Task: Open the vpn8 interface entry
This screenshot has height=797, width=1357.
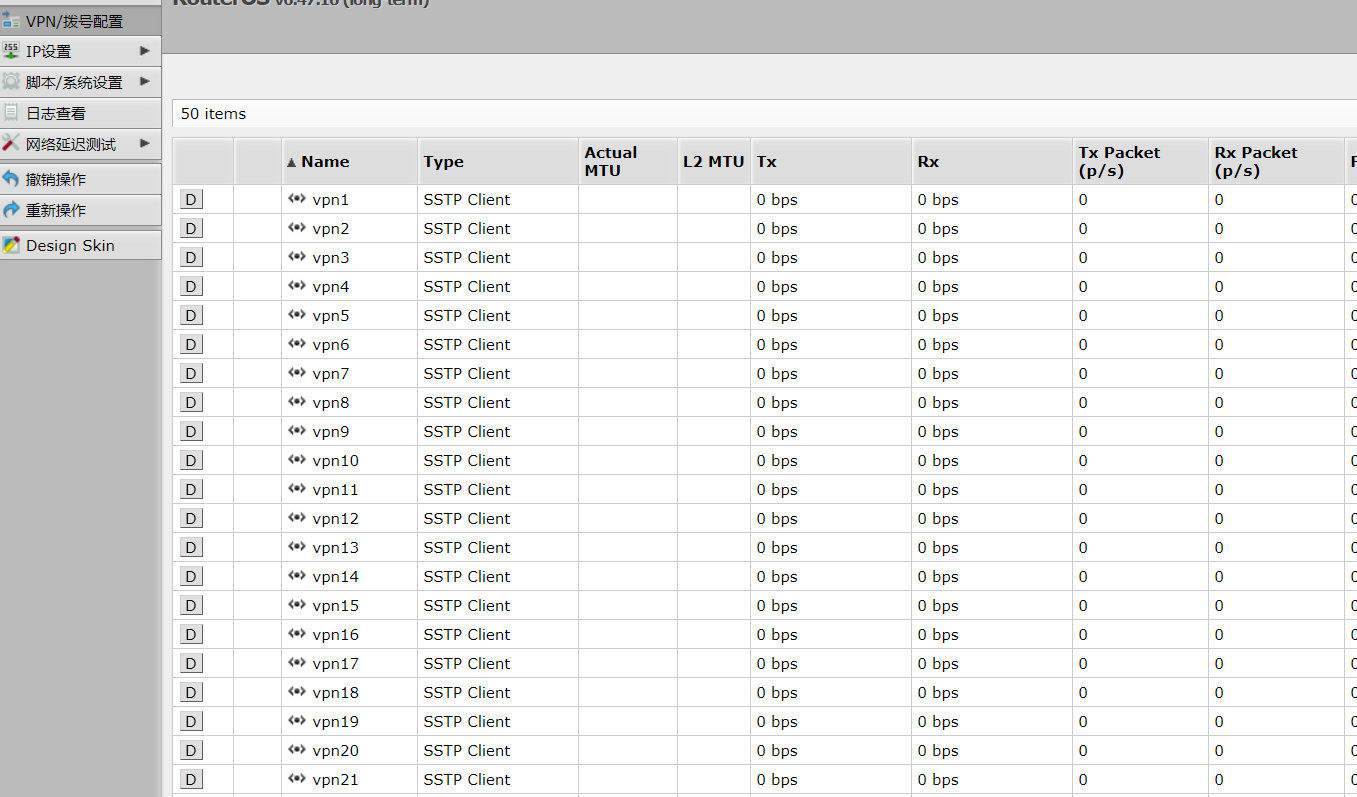Action: pyautogui.click(x=331, y=403)
